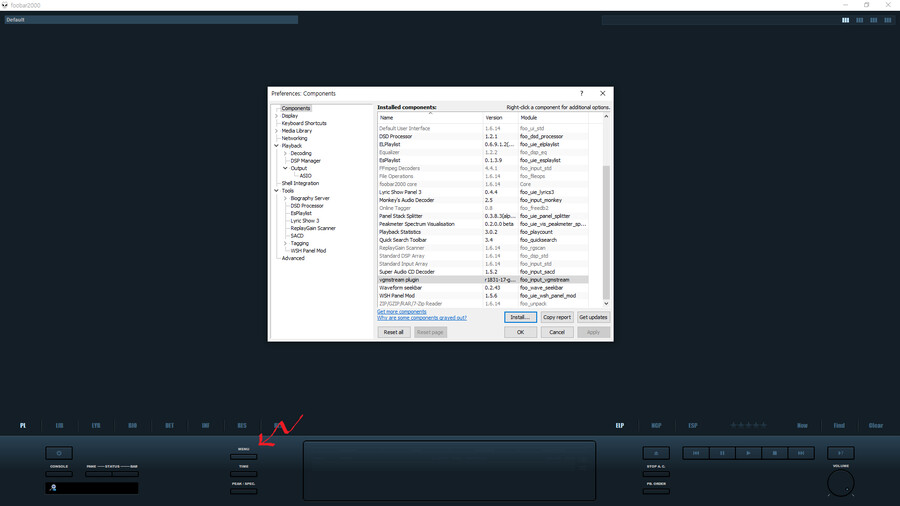
Task: Click the Reset all button
Action: 394,332
